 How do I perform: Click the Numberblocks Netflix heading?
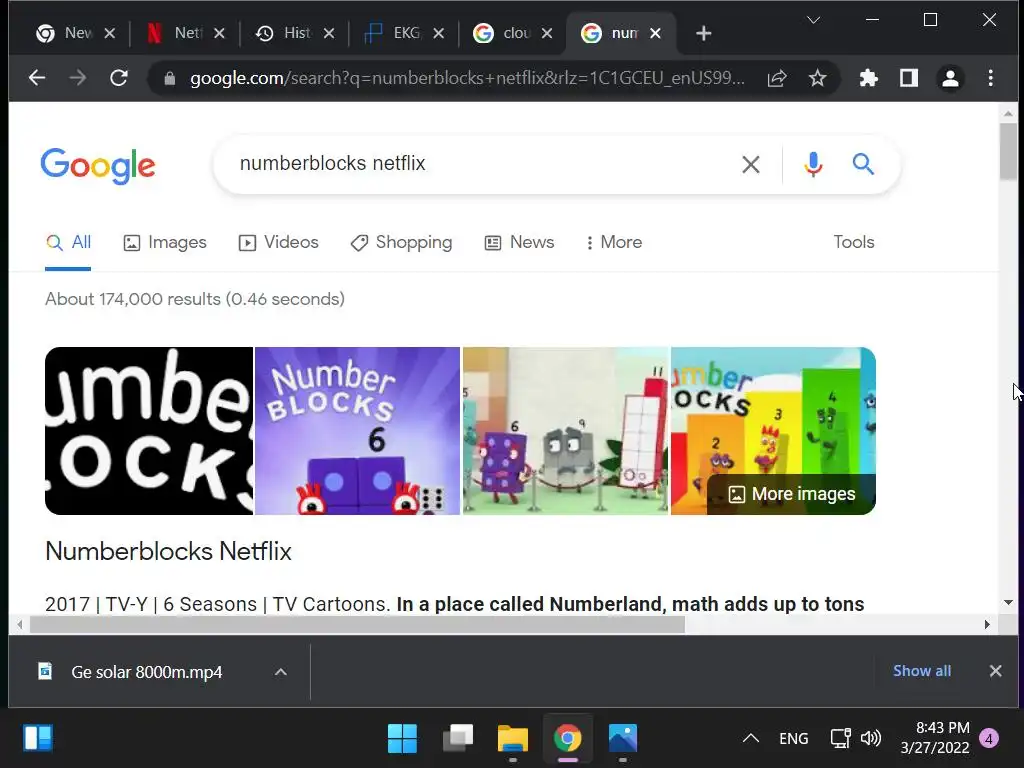[168, 551]
